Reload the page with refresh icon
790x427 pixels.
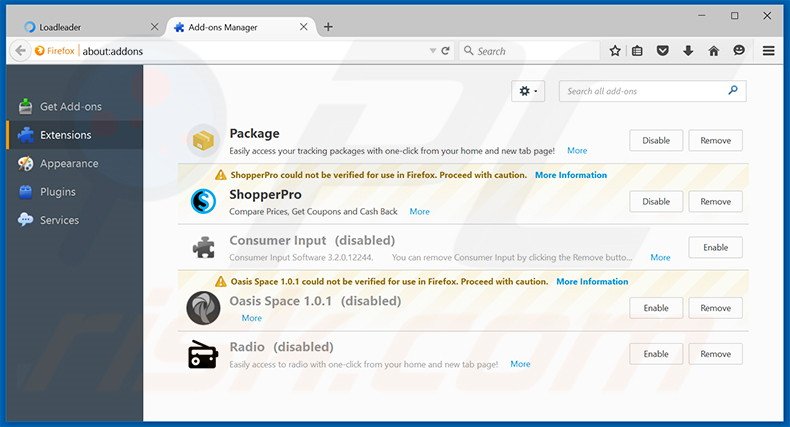pyautogui.click(x=445, y=51)
